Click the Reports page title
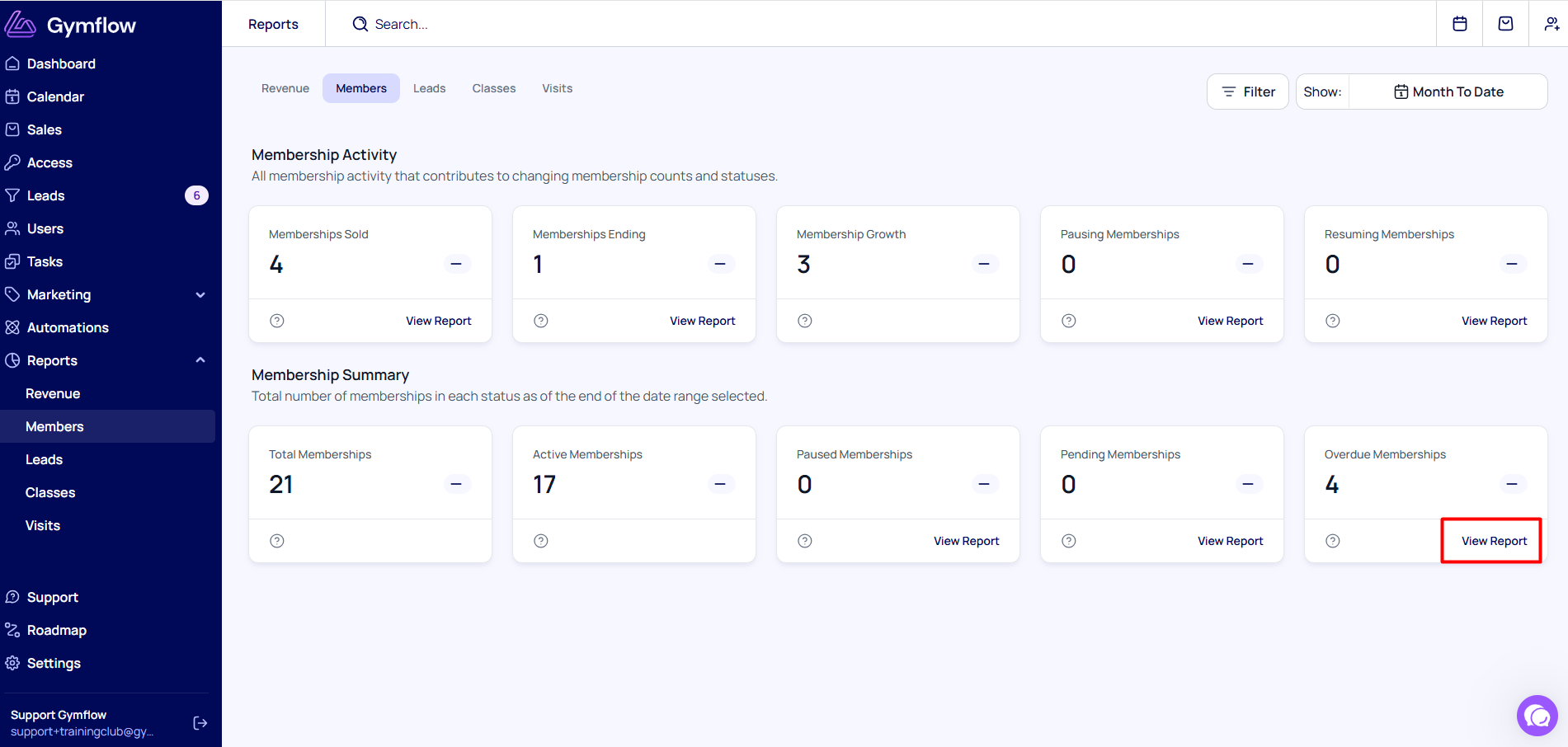1568x747 pixels. [x=273, y=24]
